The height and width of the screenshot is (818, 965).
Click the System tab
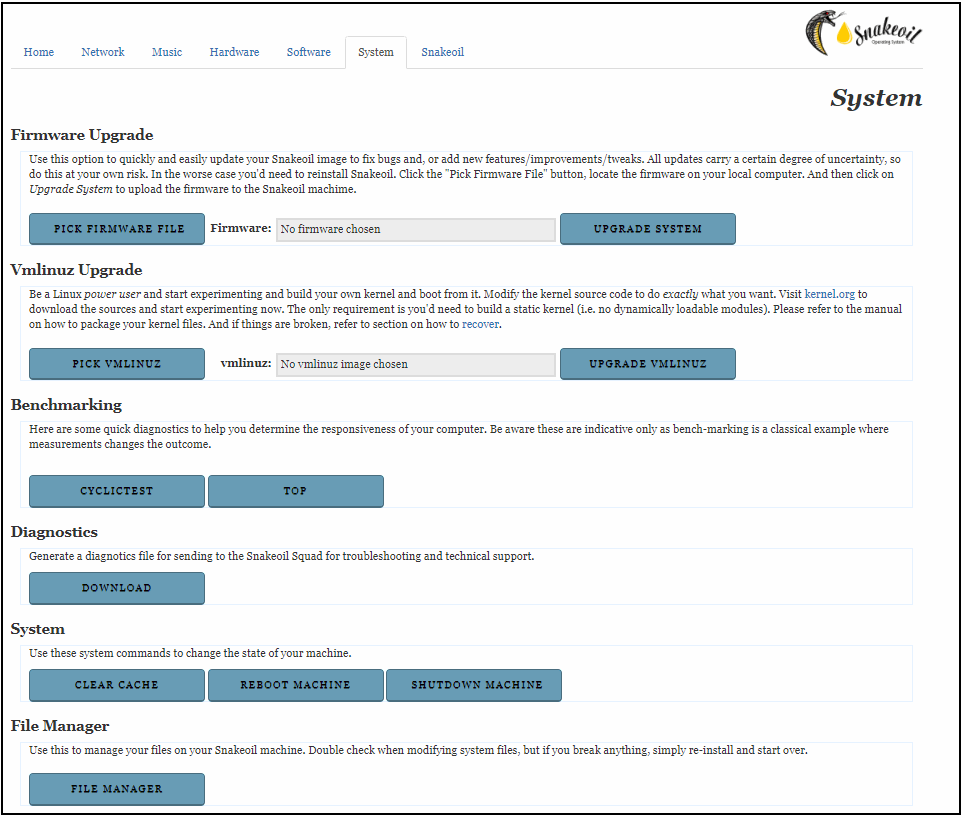375,52
